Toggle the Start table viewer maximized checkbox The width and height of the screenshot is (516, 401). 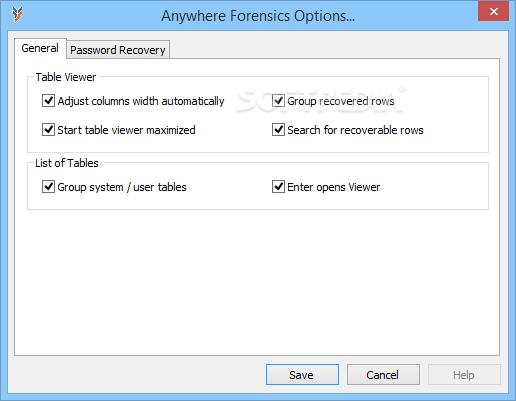click(48, 129)
